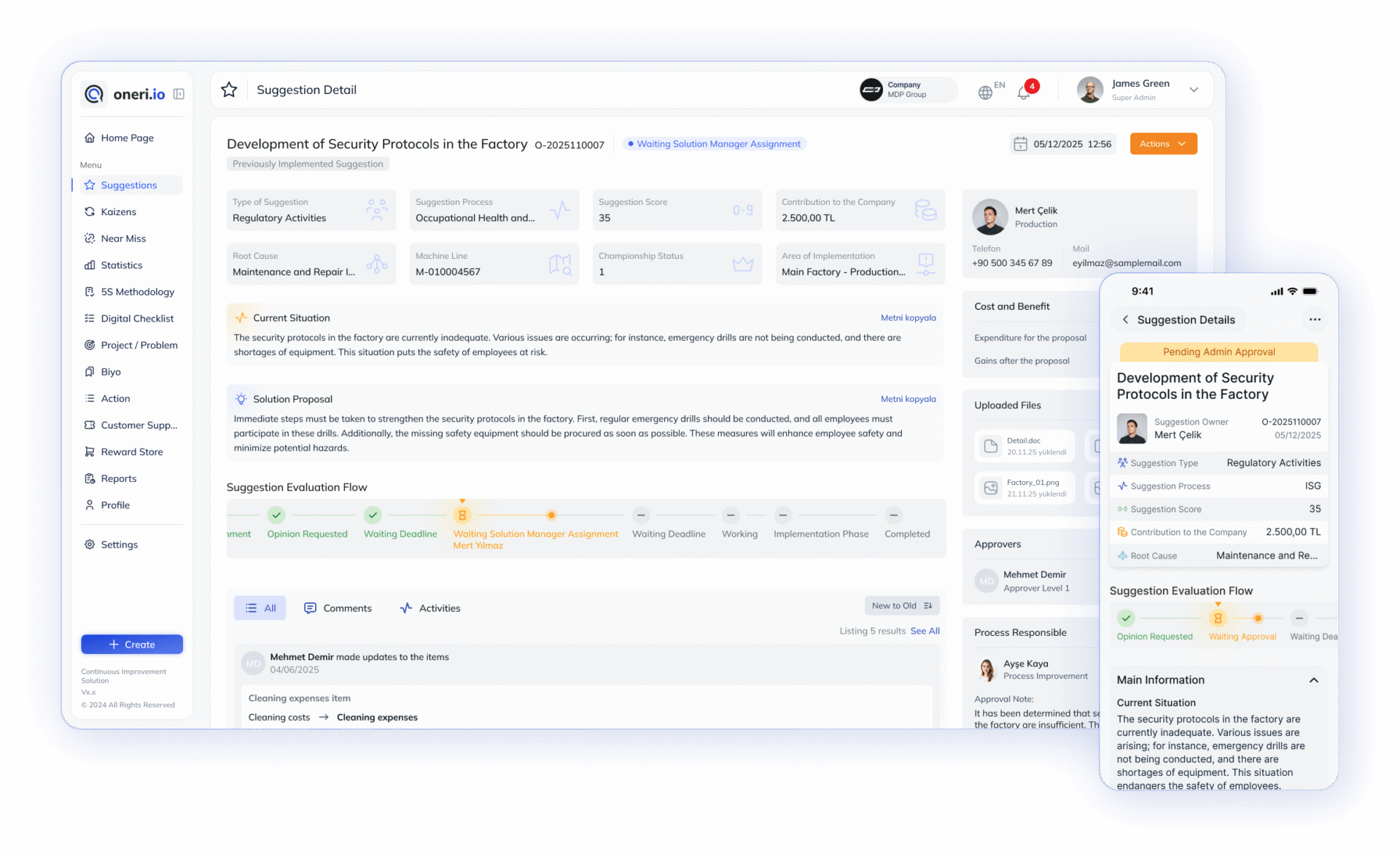Open notifications bell with red badge
The height and width of the screenshot is (851, 1400).
(x=1024, y=92)
